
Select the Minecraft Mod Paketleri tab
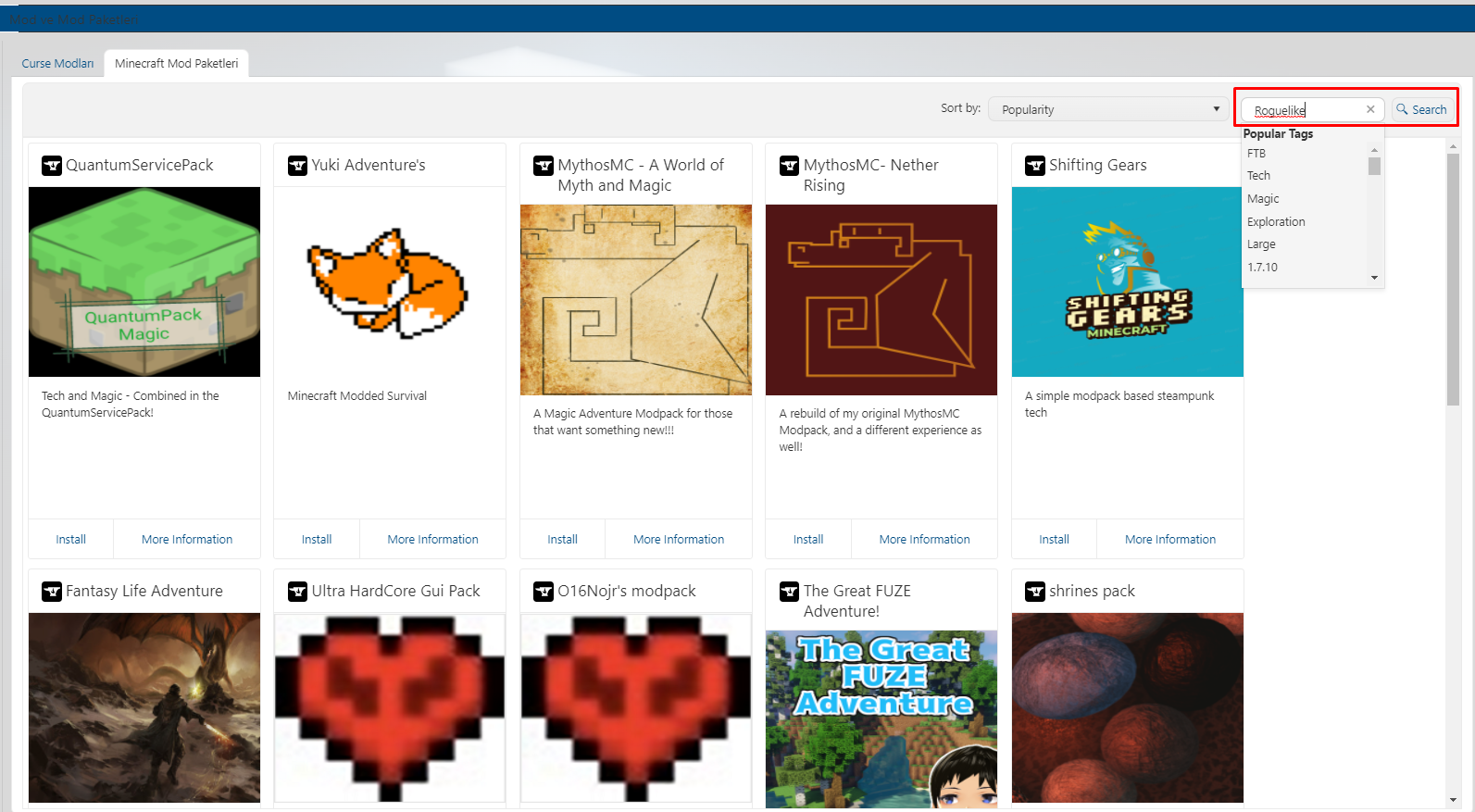176,64
